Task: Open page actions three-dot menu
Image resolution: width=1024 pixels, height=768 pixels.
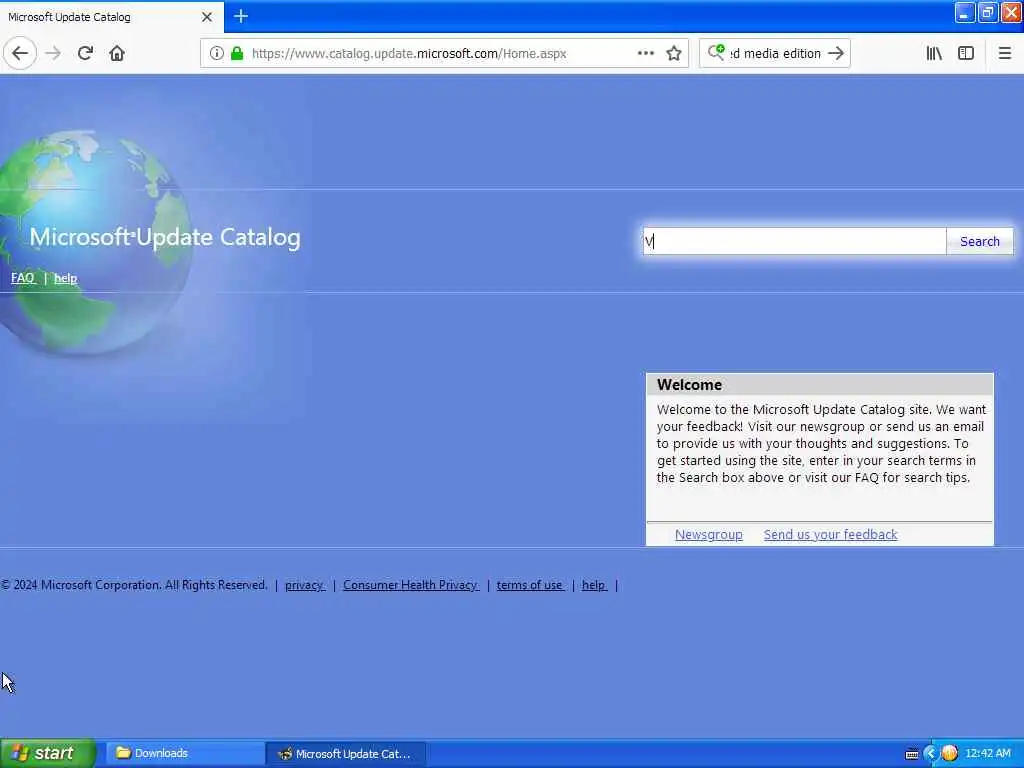Action: click(x=646, y=54)
